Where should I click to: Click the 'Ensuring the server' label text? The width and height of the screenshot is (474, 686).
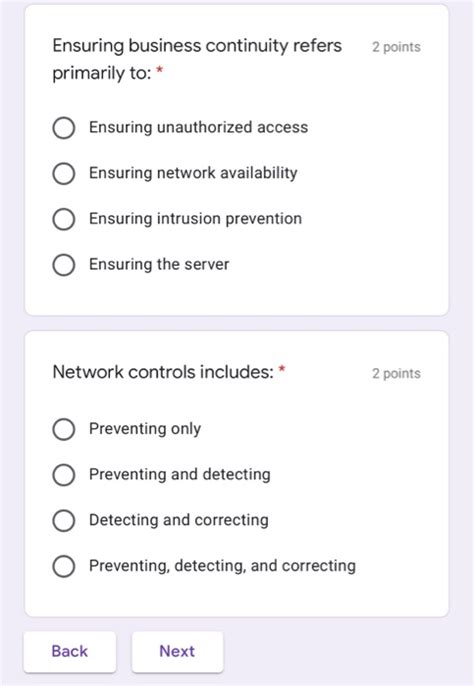pos(159,264)
